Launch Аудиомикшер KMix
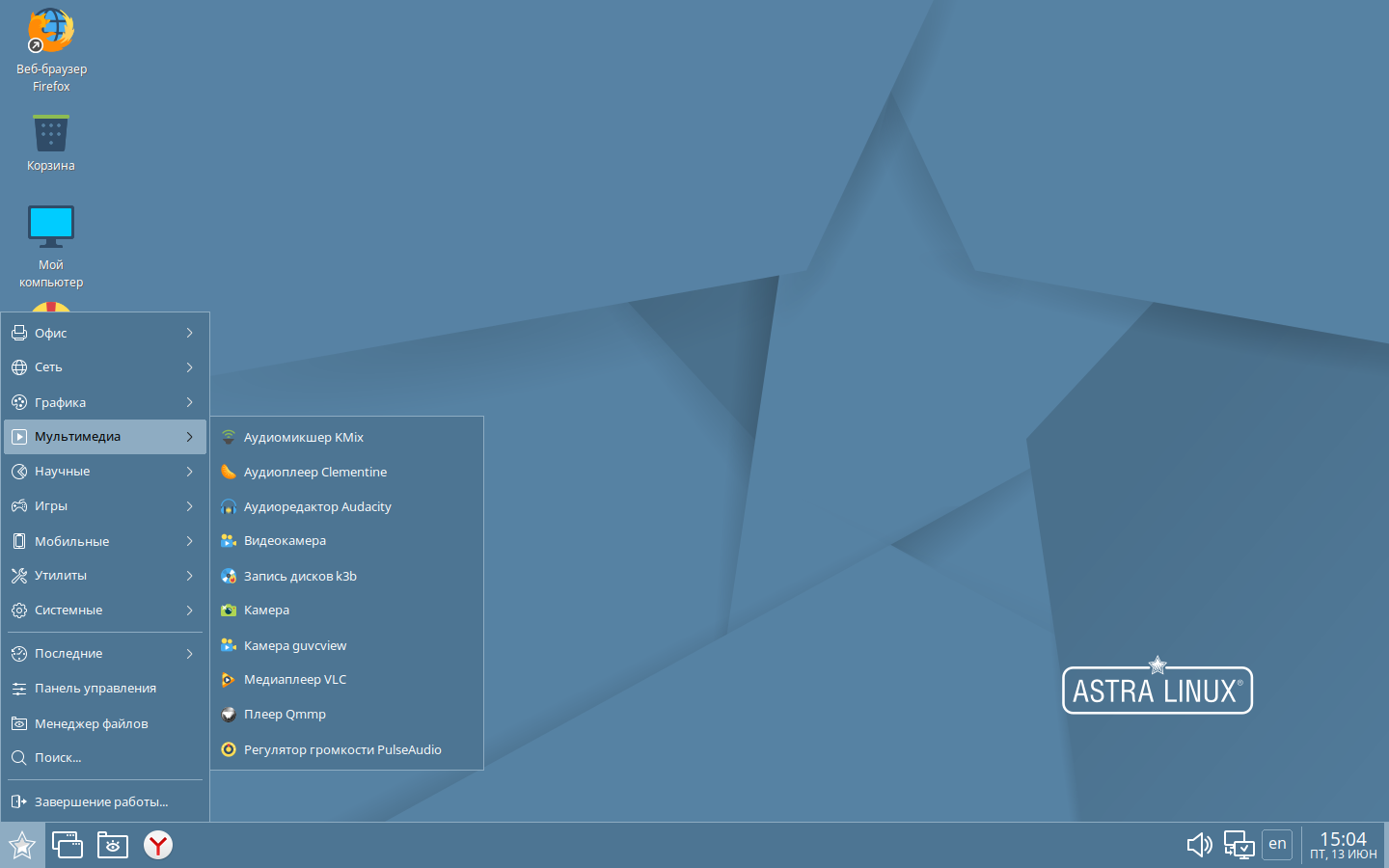Screen dimensions: 1389x868 click(x=347, y=437)
